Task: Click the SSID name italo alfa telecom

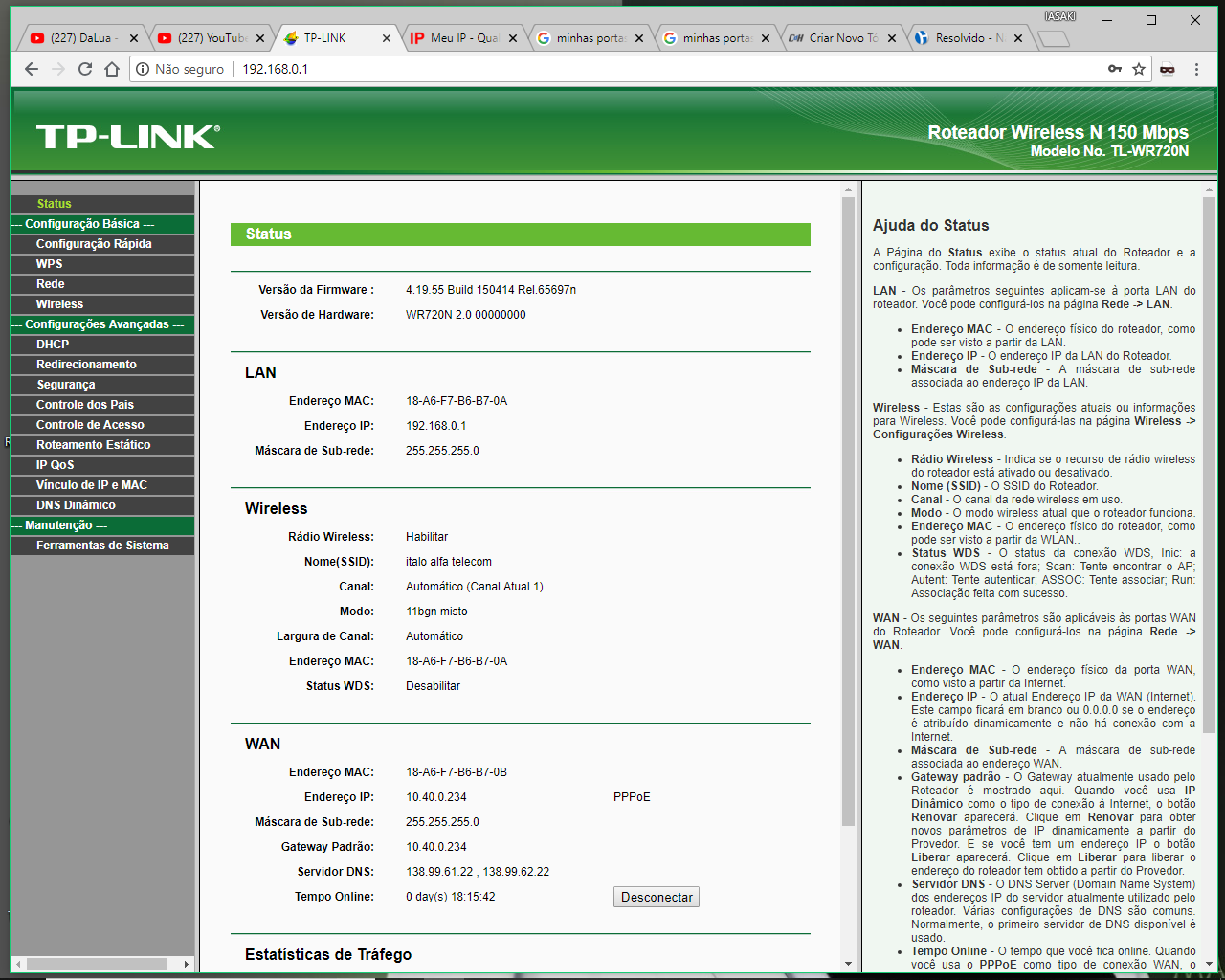Action: click(x=449, y=562)
